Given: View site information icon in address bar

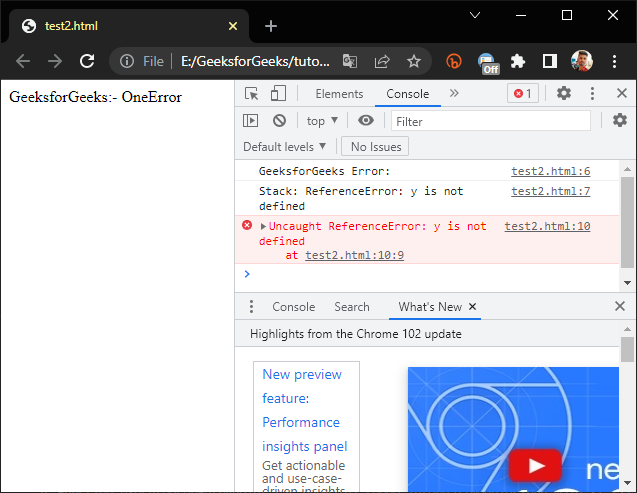Looking at the screenshot, I should [127, 61].
